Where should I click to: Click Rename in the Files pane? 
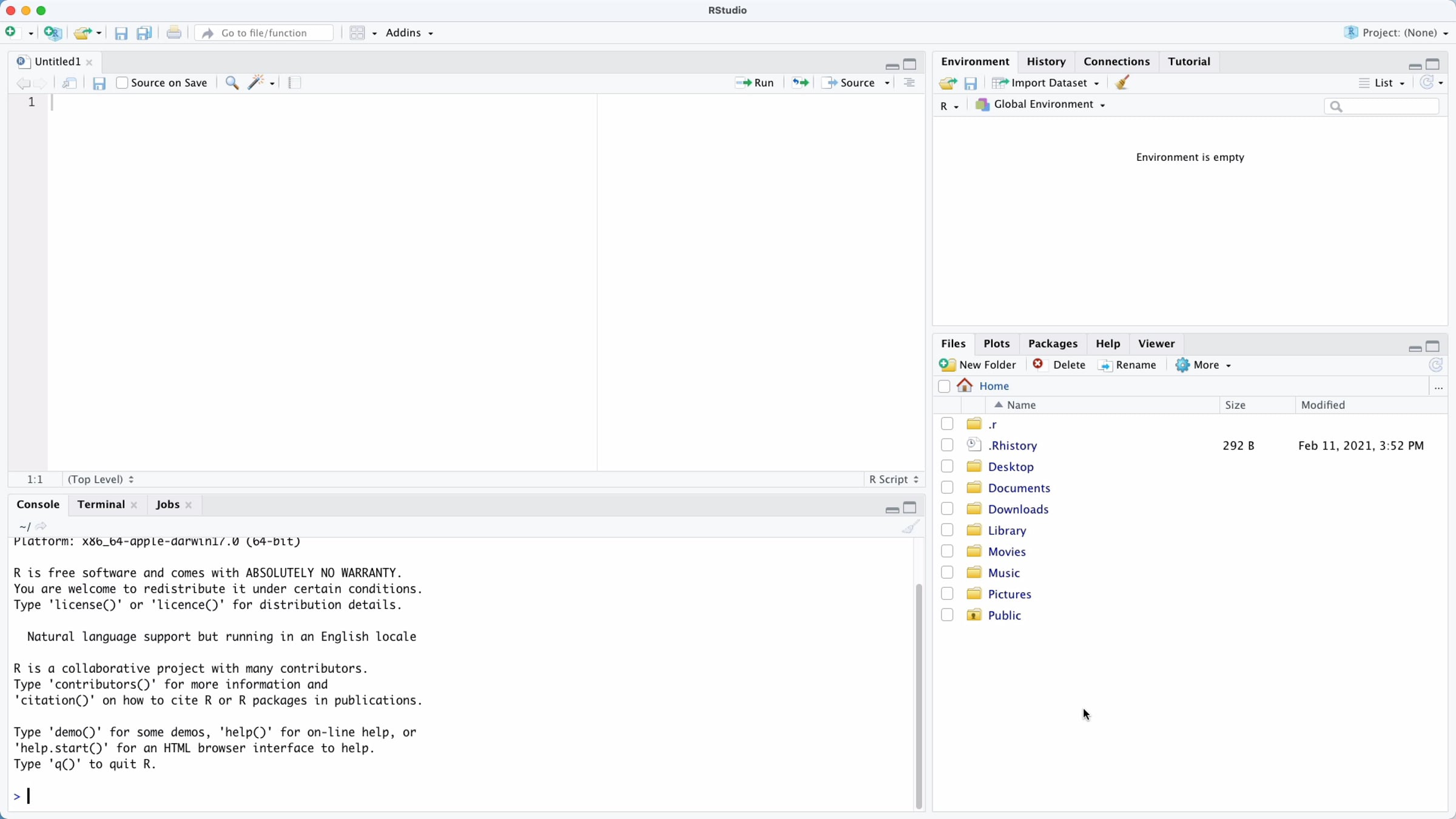(1128, 365)
